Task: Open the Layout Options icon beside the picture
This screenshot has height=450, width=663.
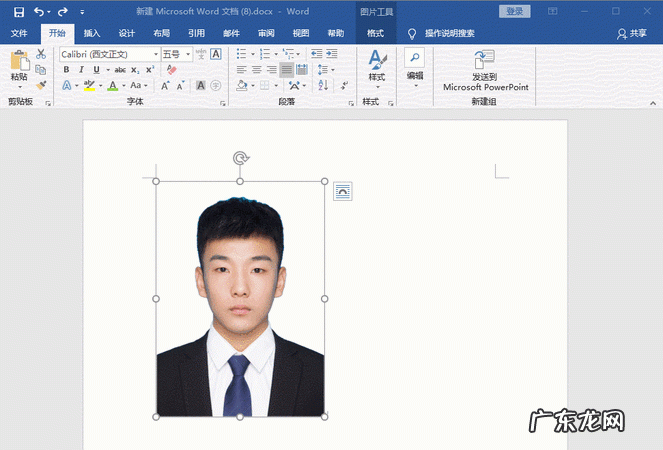Action: click(x=343, y=191)
